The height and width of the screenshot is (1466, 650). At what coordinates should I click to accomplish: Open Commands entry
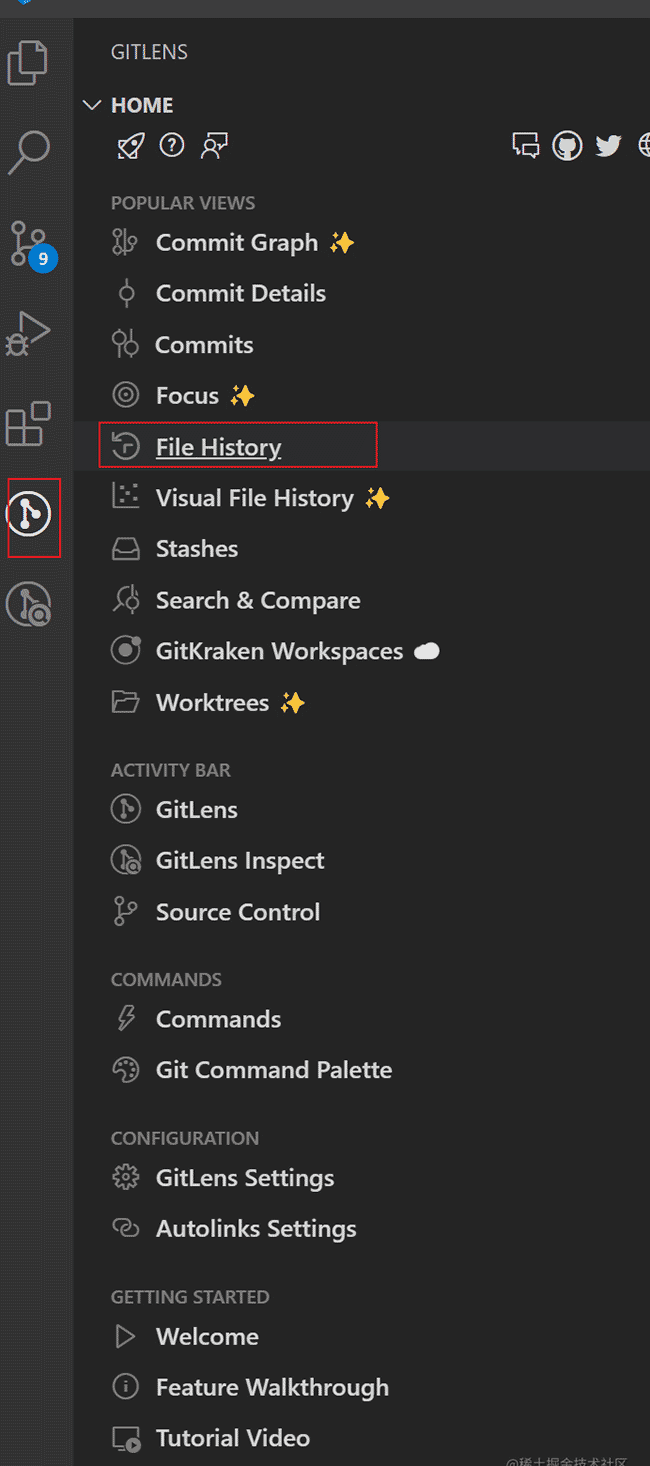click(218, 1019)
